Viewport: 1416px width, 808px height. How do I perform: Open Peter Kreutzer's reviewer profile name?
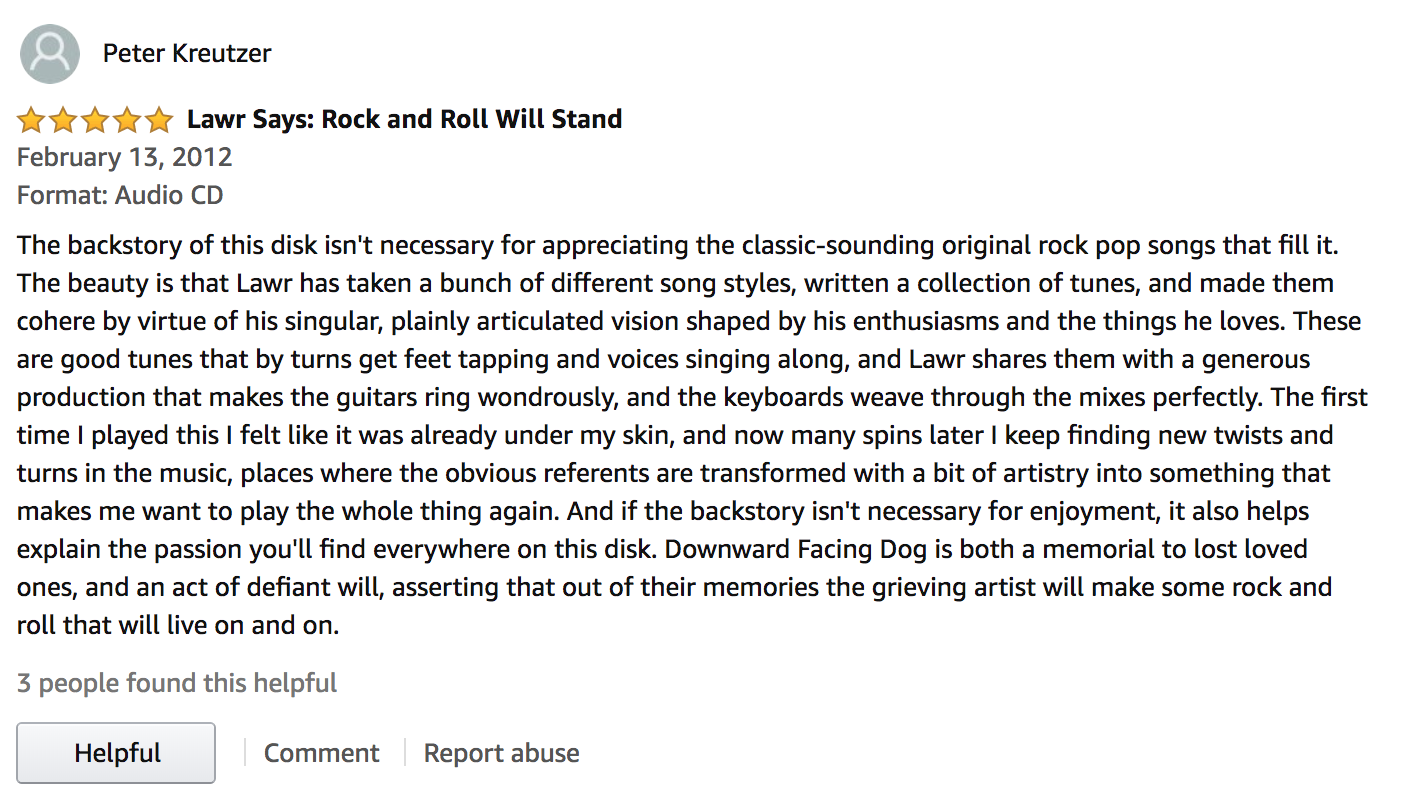coord(187,53)
